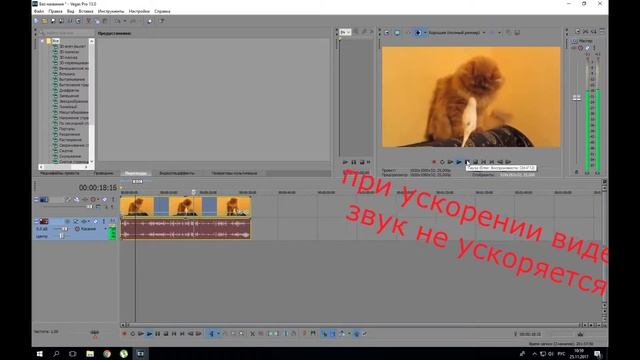Open Chrome from the taskbar
Viewport: 640px width, 360px height.
107,353
